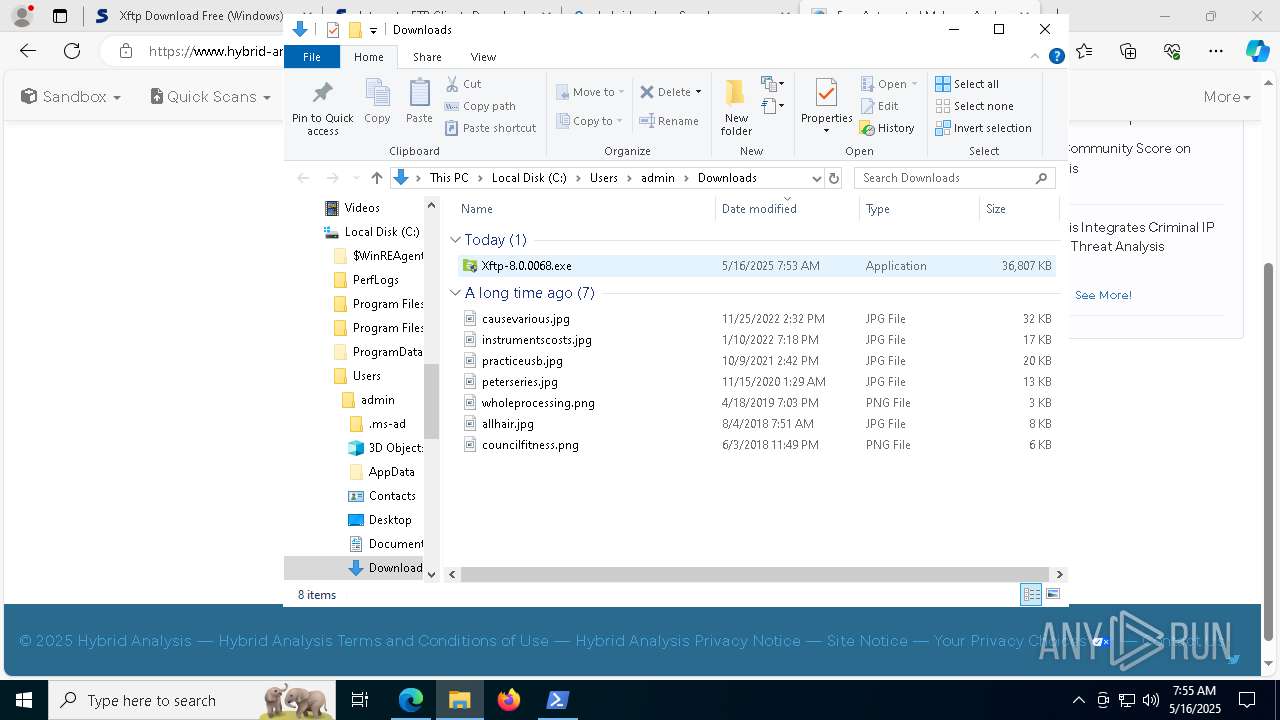
Task: Open Site Notice link in footer
Action: tap(867, 641)
